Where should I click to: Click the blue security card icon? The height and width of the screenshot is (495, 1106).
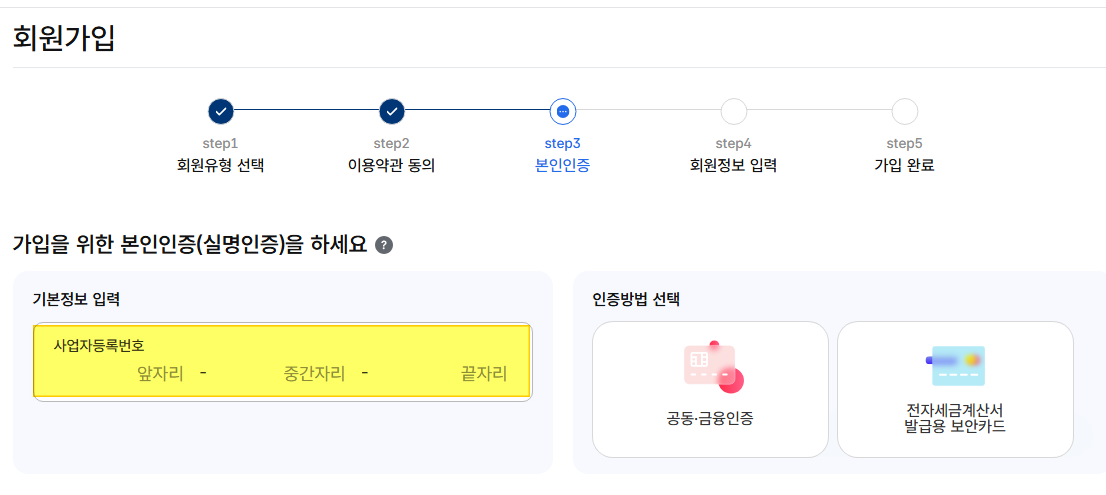[x=955, y=366]
